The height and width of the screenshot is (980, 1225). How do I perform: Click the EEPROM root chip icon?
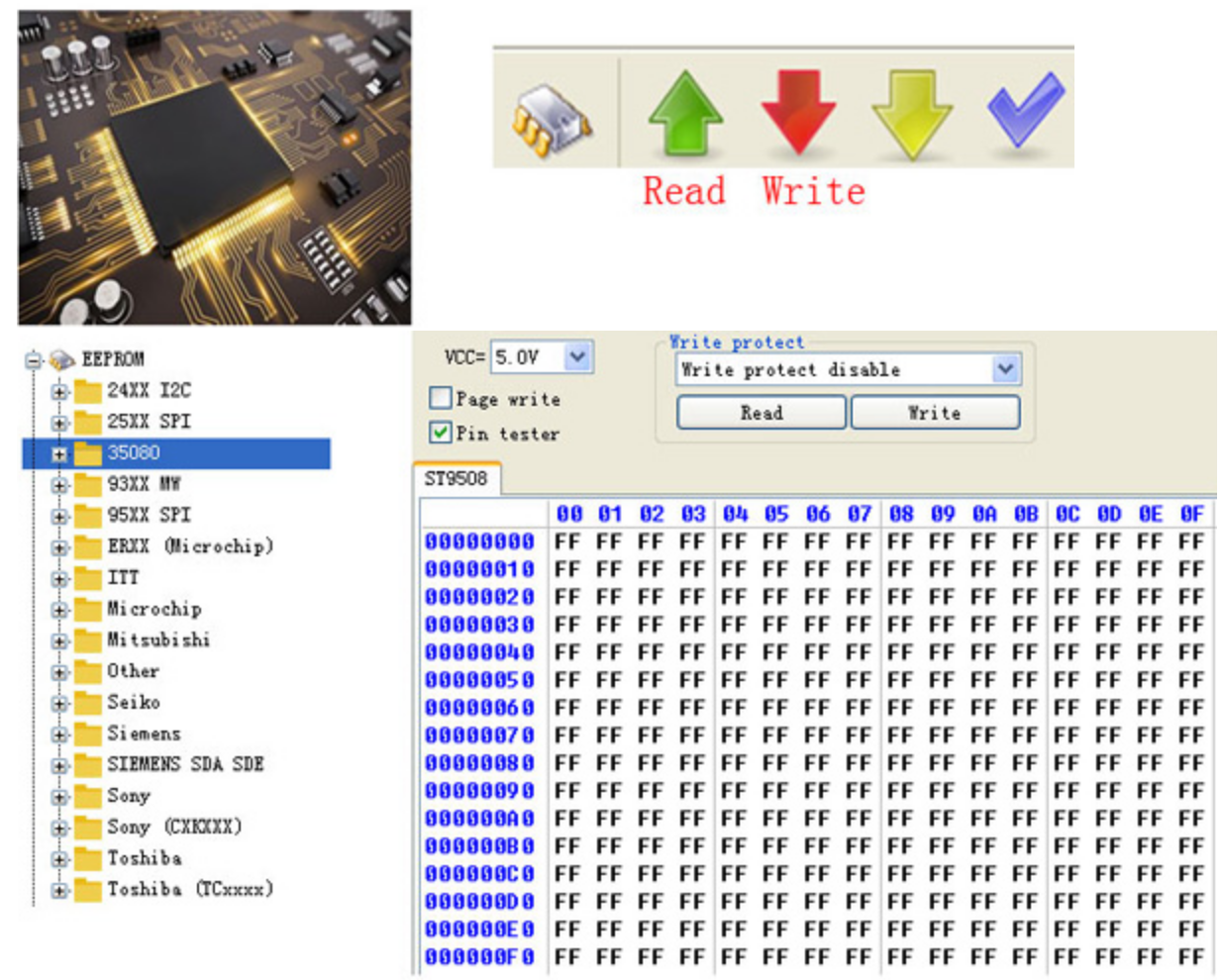[62, 358]
